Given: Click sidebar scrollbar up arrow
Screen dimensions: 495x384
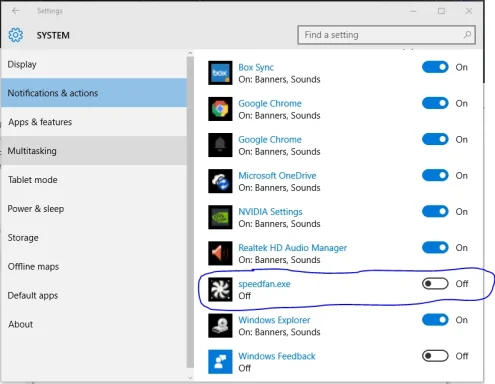Looking at the screenshot, I should coord(190,53).
